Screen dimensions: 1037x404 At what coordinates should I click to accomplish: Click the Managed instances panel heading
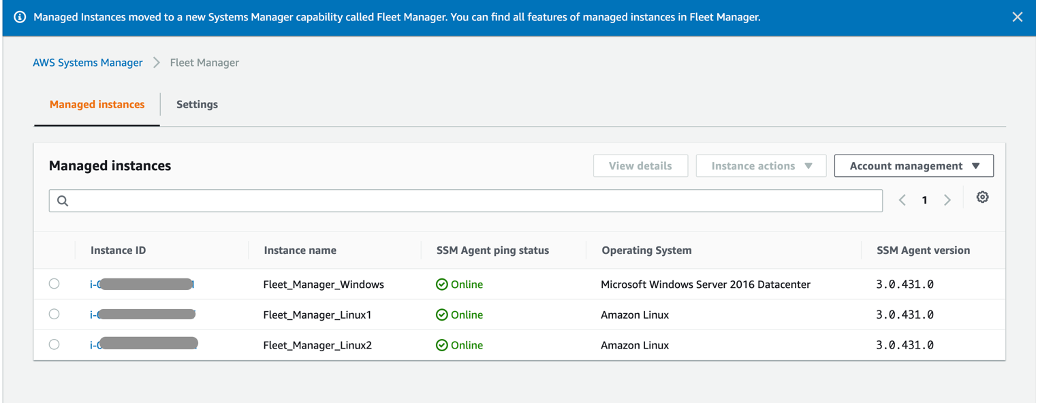[x=110, y=166]
